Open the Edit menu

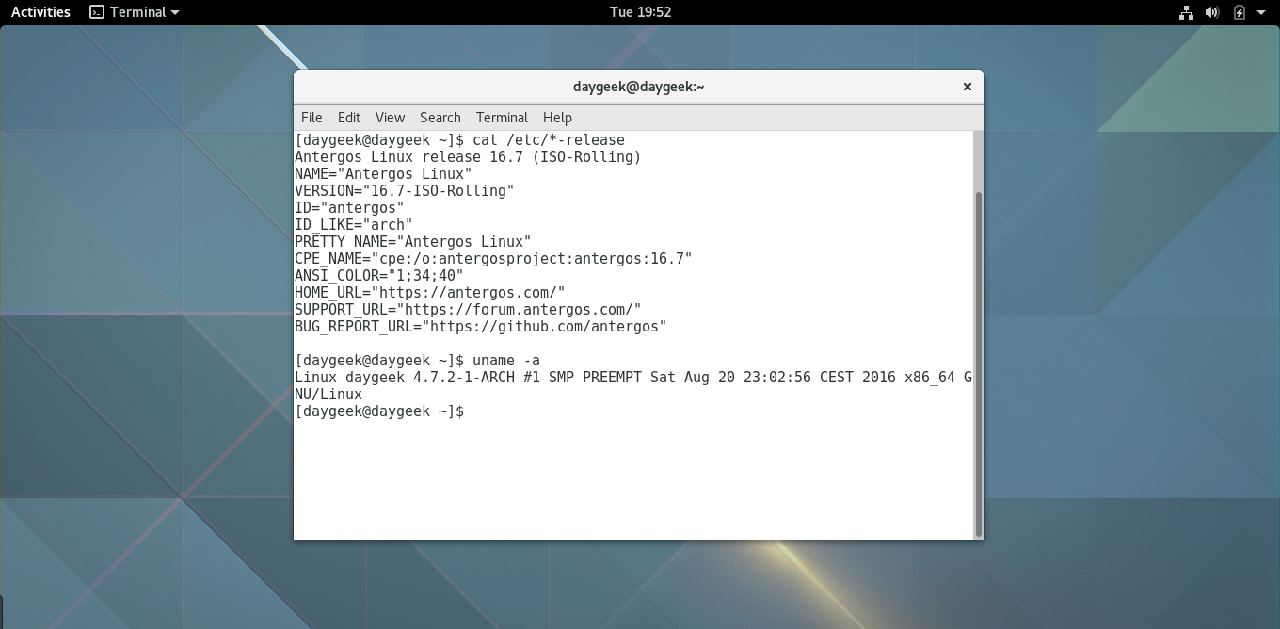point(349,117)
